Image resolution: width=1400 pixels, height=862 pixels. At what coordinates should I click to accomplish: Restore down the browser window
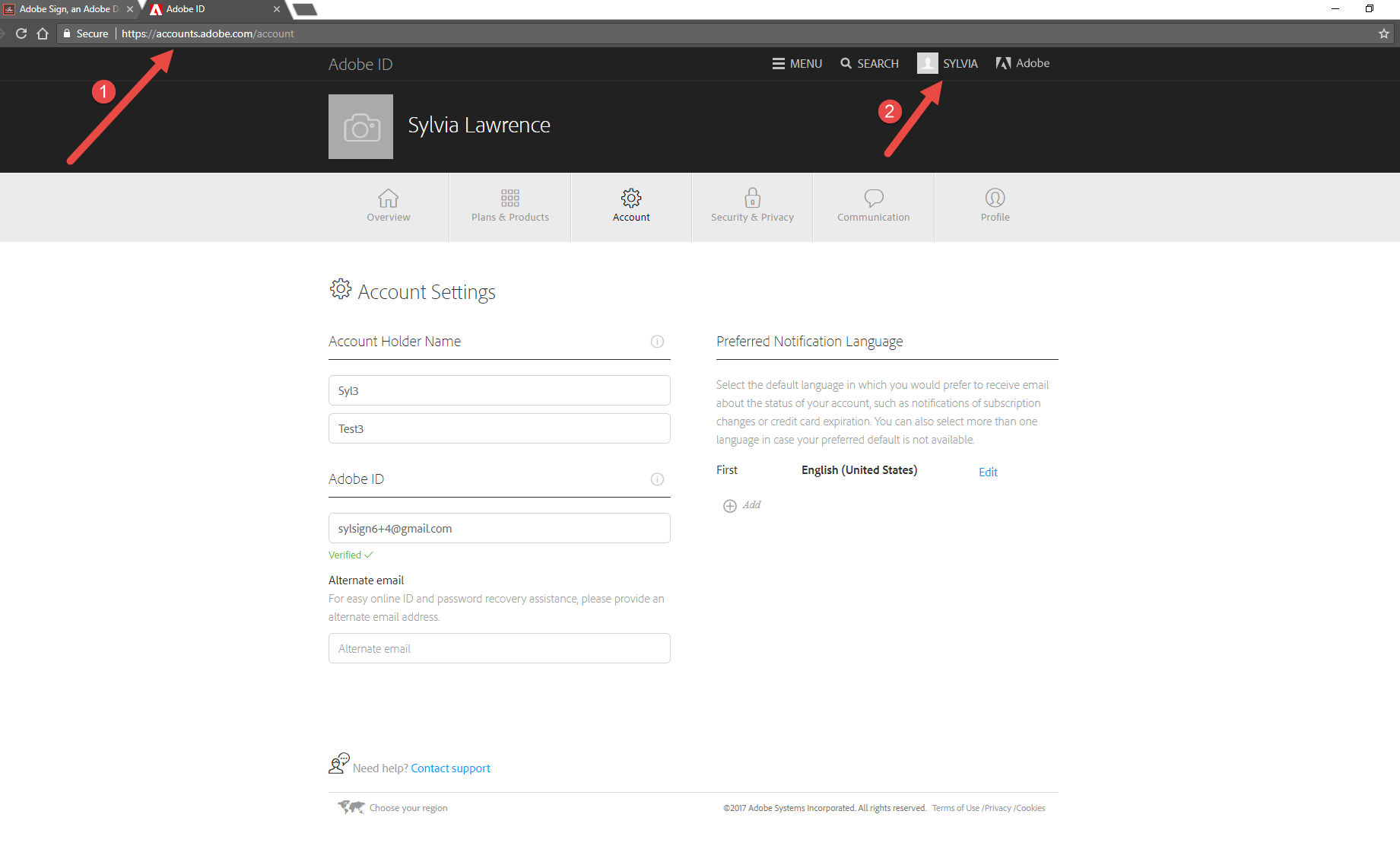point(1369,9)
